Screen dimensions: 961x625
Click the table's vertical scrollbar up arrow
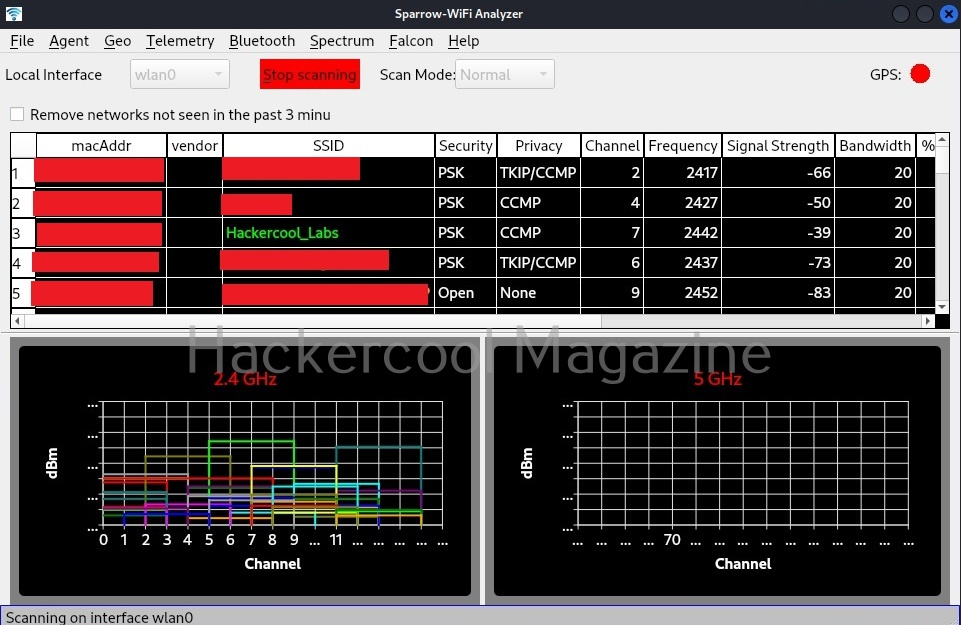(x=942, y=140)
